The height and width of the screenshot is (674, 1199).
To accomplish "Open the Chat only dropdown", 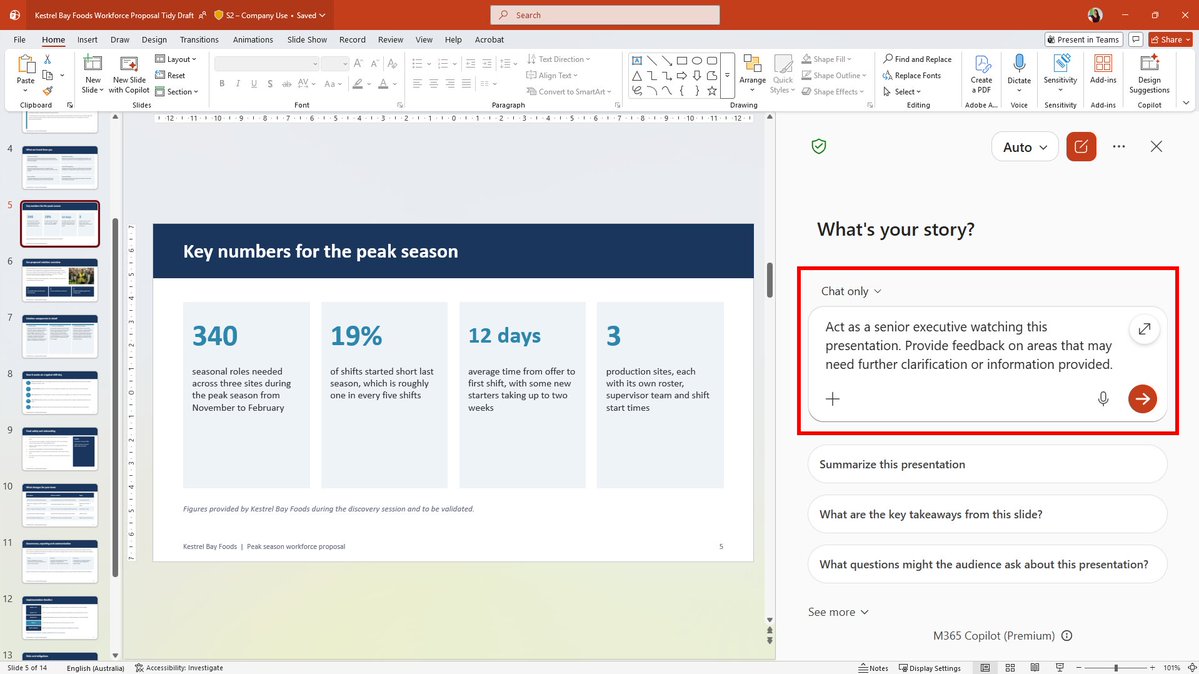I will pos(851,291).
